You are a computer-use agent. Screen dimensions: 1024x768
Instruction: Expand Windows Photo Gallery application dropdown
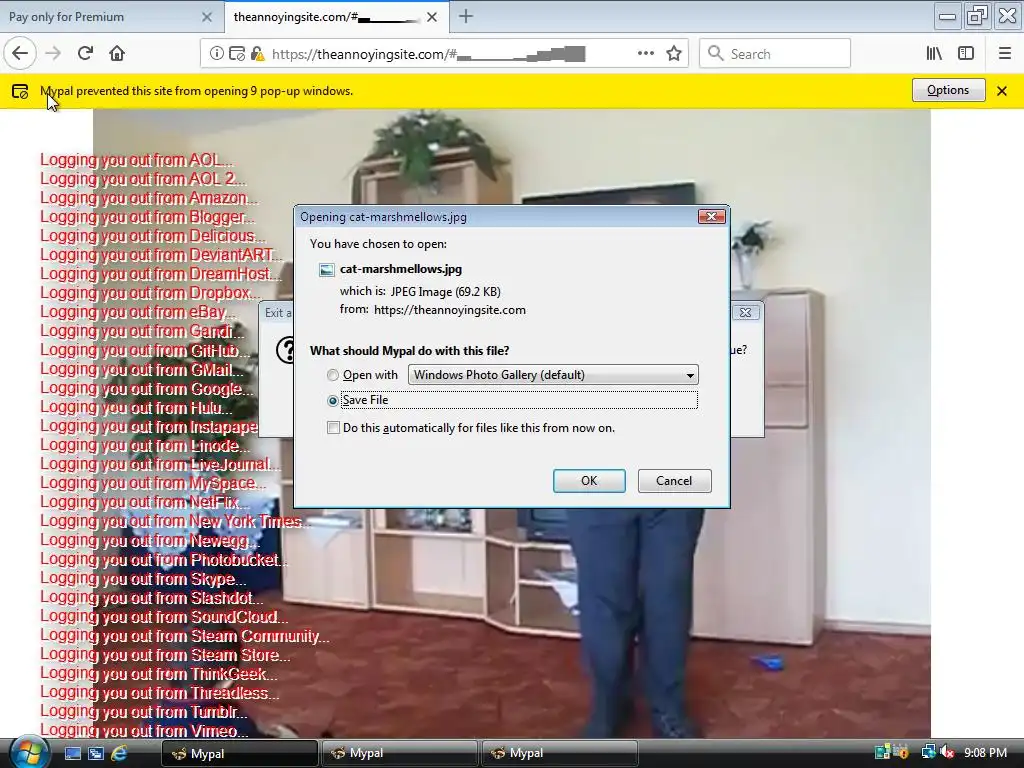(553, 375)
